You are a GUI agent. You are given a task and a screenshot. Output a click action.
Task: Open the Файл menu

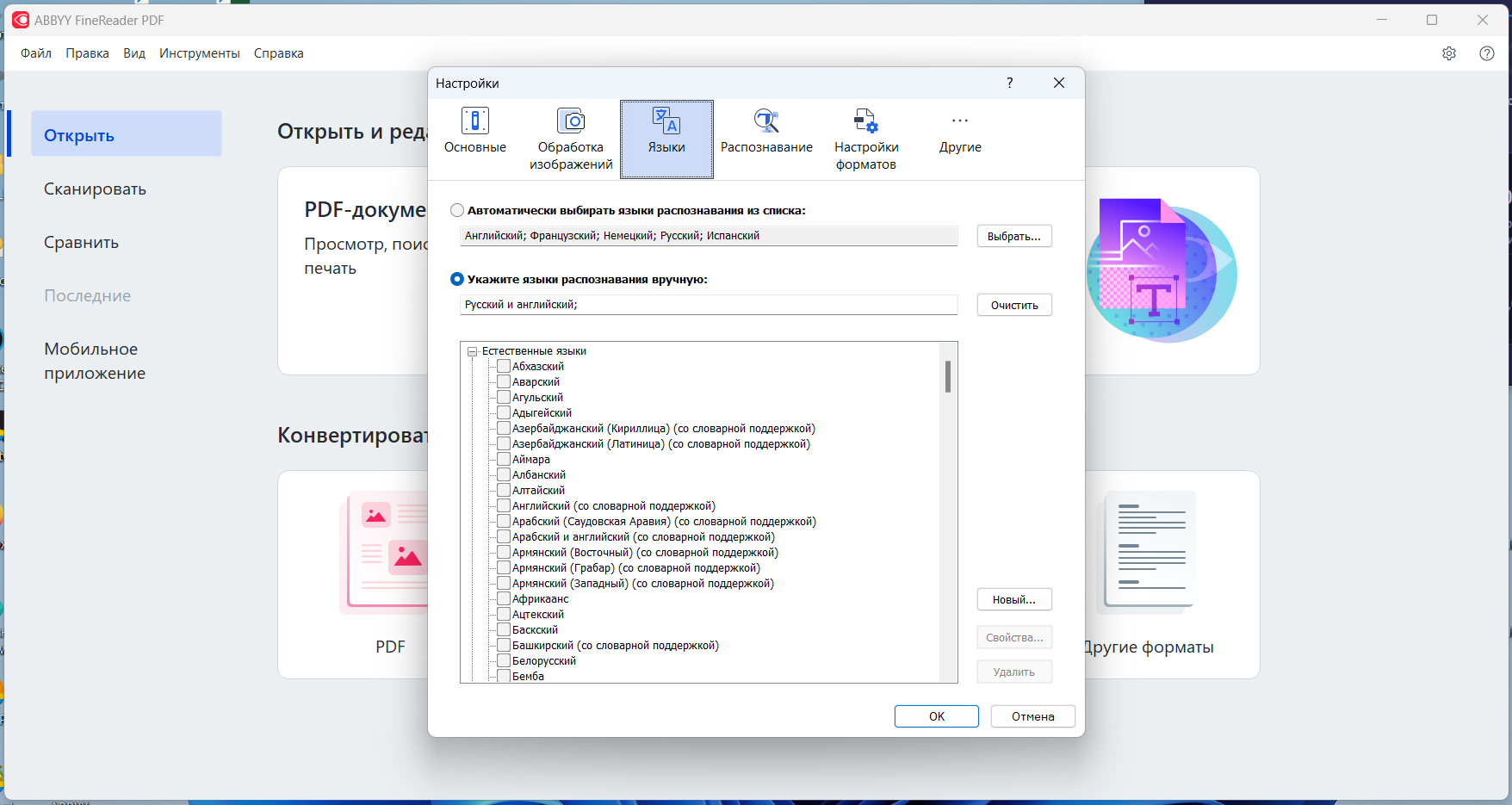(x=36, y=53)
